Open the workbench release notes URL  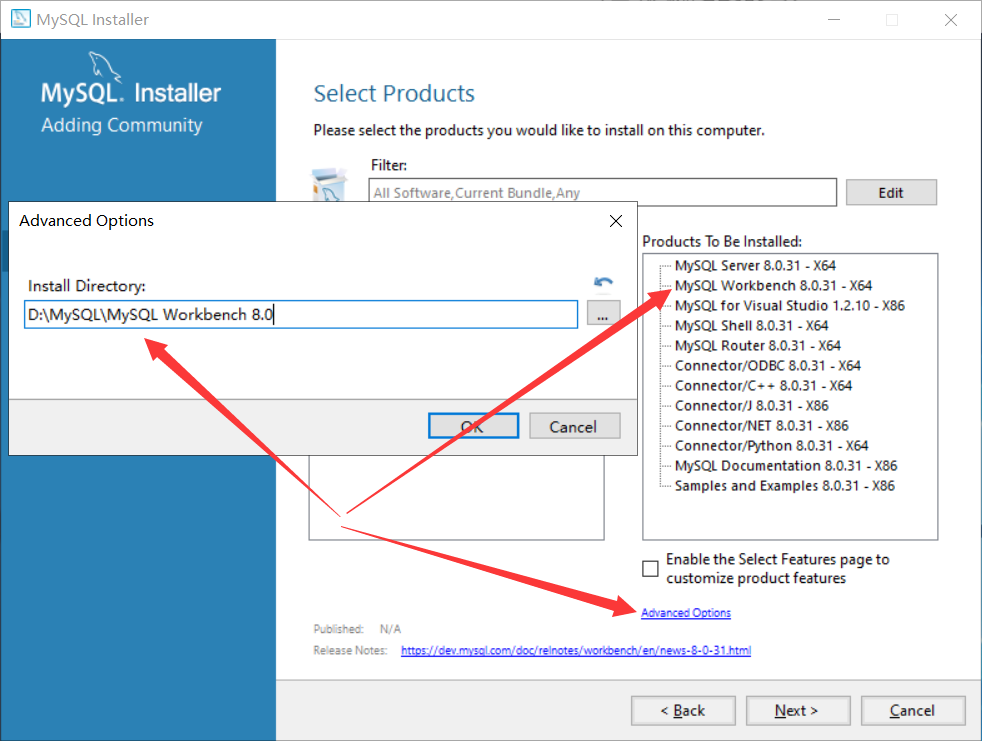[576, 650]
